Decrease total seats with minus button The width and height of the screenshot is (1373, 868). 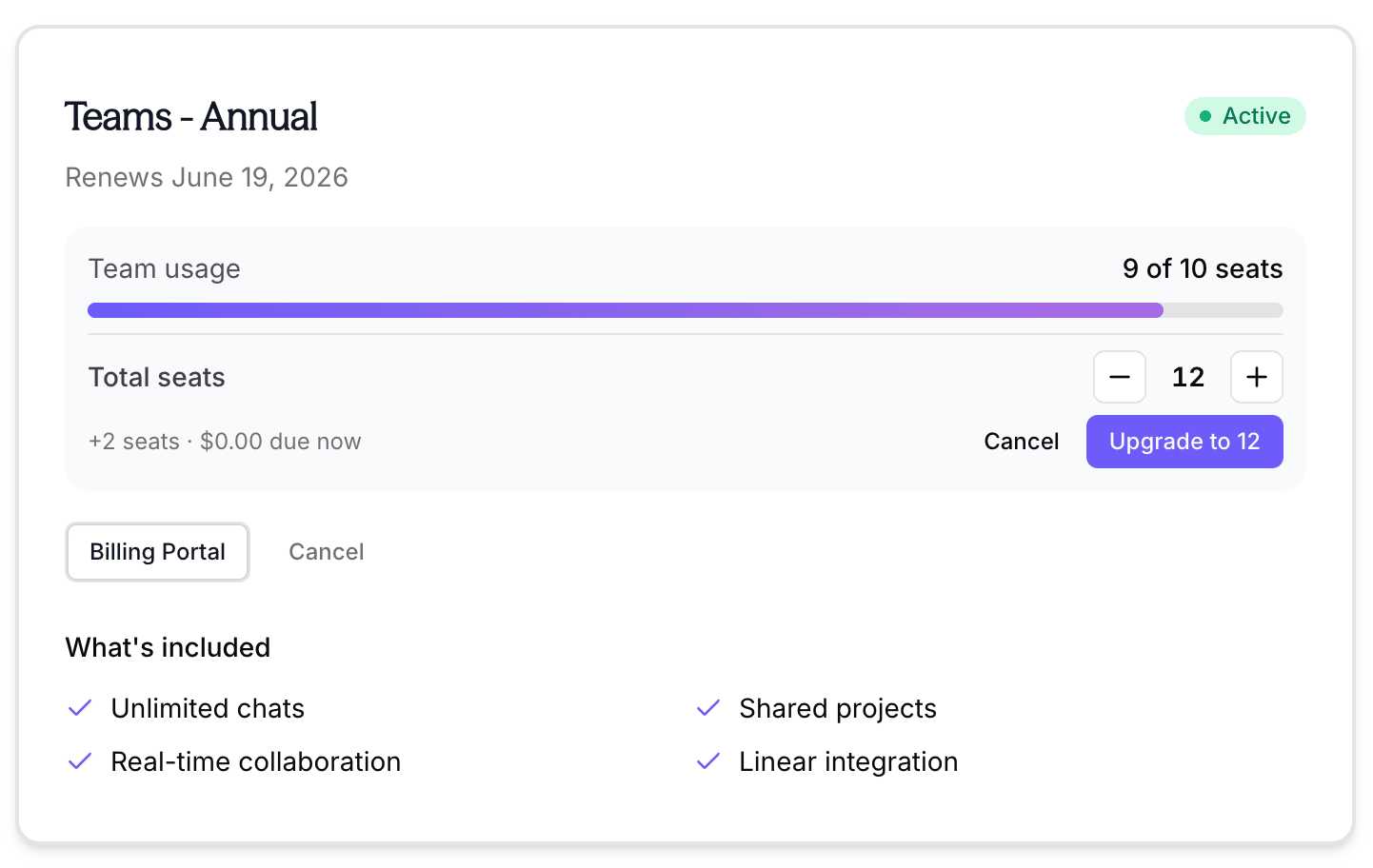click(1119, 377)
